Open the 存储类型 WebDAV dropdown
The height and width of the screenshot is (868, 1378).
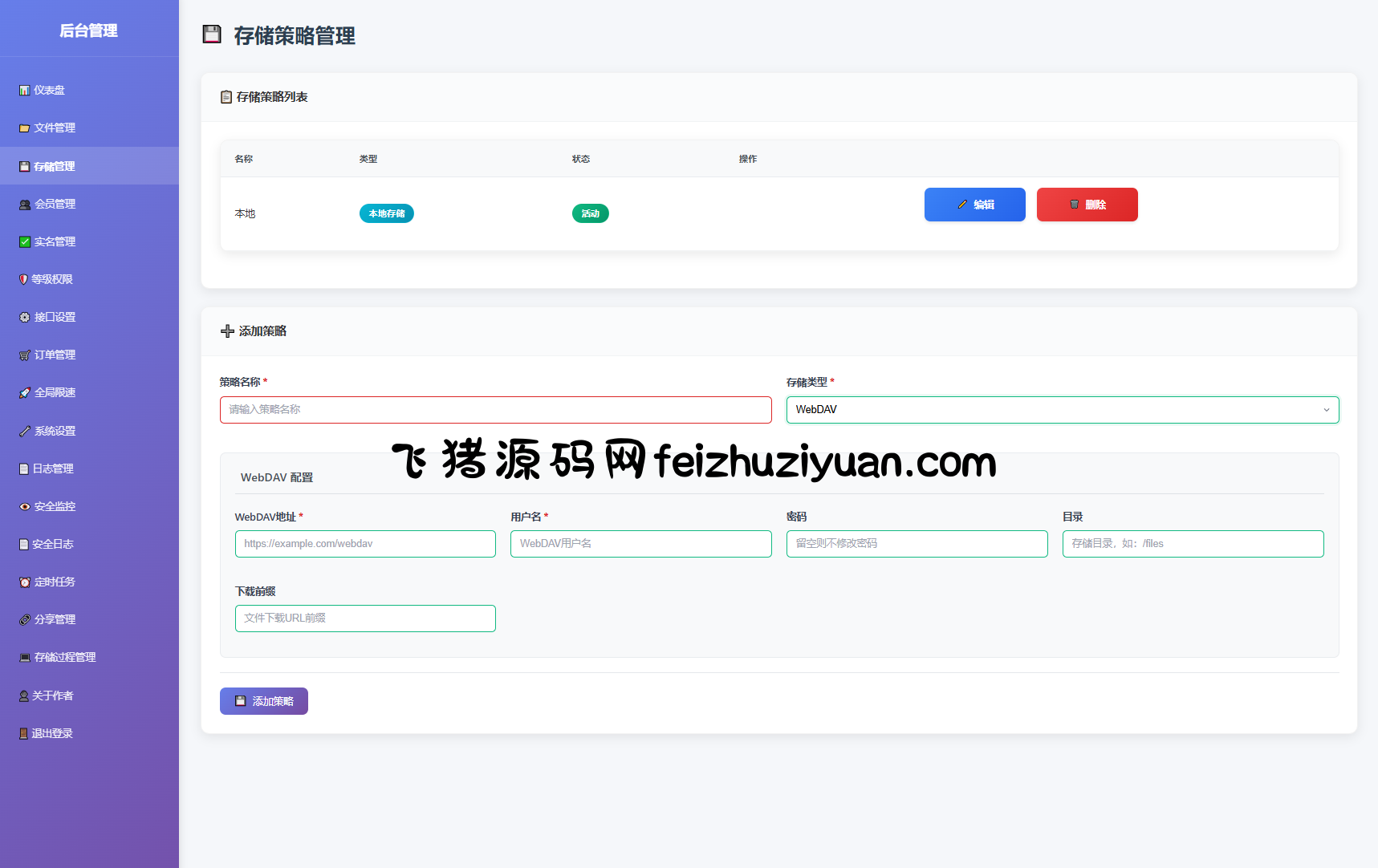(x=1062, y=410)
